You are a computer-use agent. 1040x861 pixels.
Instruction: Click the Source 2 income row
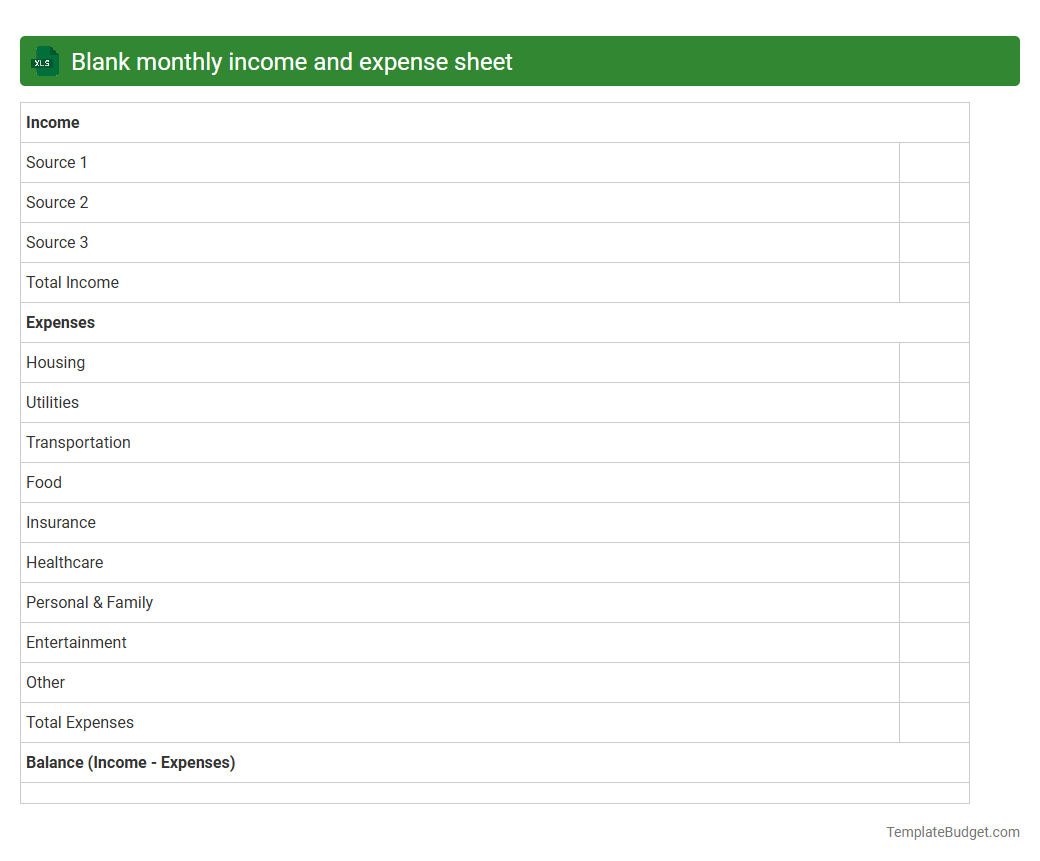click(57, 202)
